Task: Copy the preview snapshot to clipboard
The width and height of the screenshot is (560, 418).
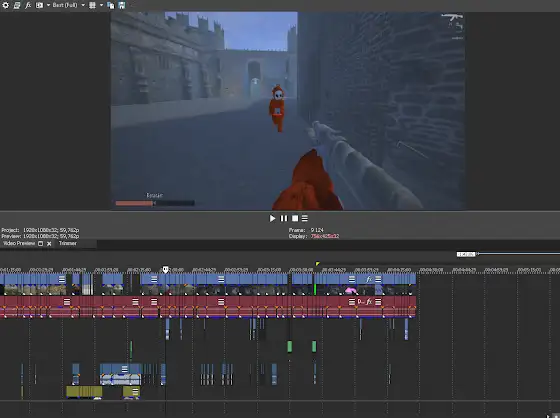Action: point(111,5)
